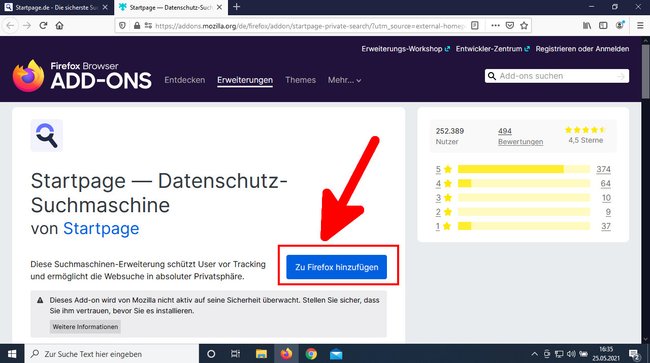This screenshot has width=650, height=363.
Task: Save page to Pocket icon
Action: (510, 26)
